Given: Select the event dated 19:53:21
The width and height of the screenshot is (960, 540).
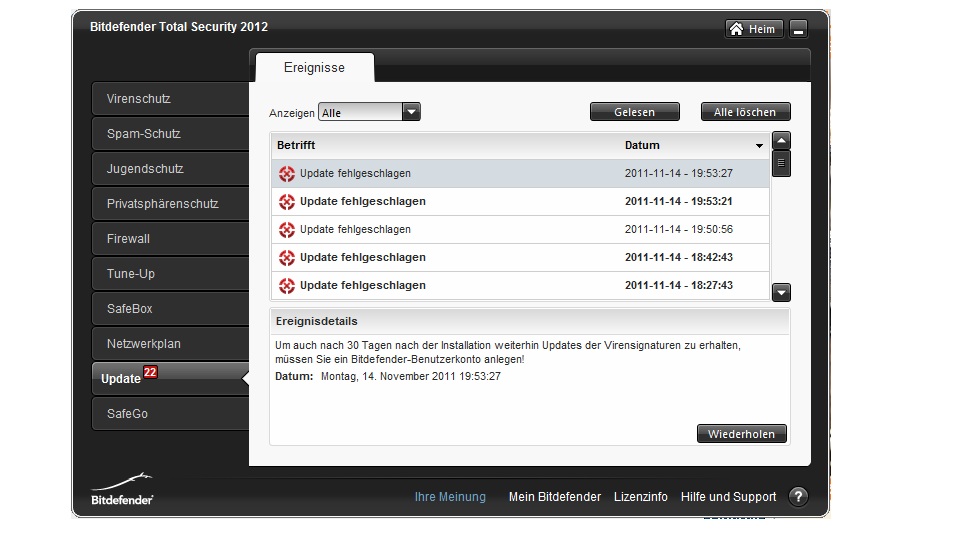Looking at the screenshot, I should [520, 201].
